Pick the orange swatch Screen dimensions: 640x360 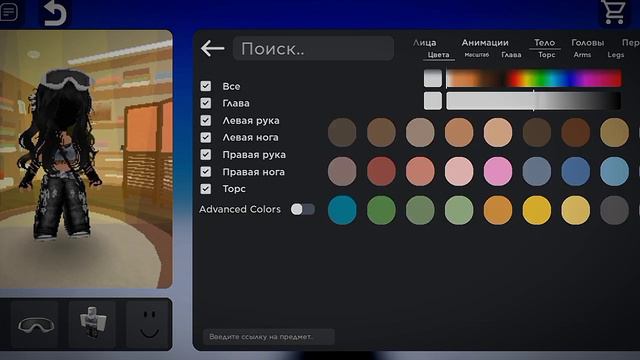coord(498,210)
